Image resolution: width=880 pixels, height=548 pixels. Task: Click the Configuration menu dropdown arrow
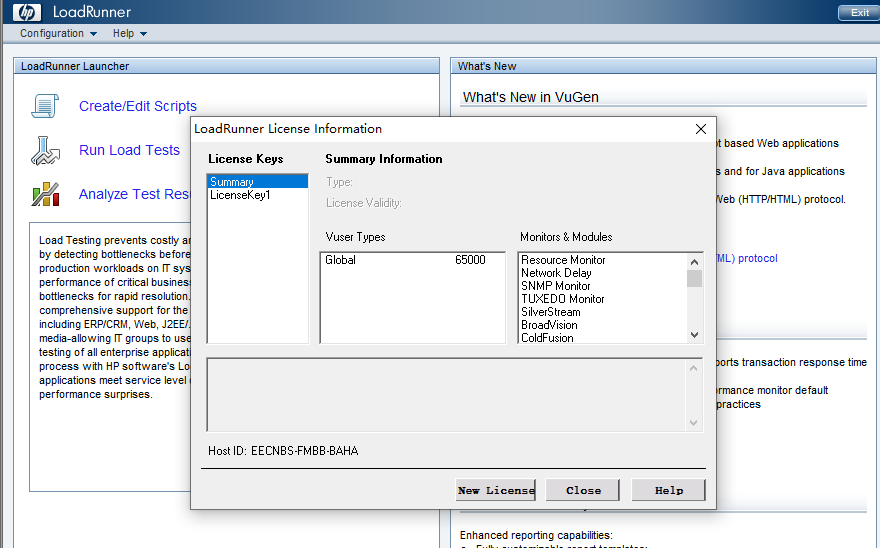click(x=93, y=34)
